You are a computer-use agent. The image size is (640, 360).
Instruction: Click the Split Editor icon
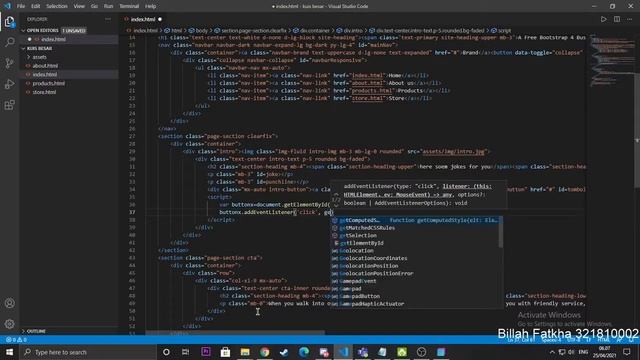617,19
